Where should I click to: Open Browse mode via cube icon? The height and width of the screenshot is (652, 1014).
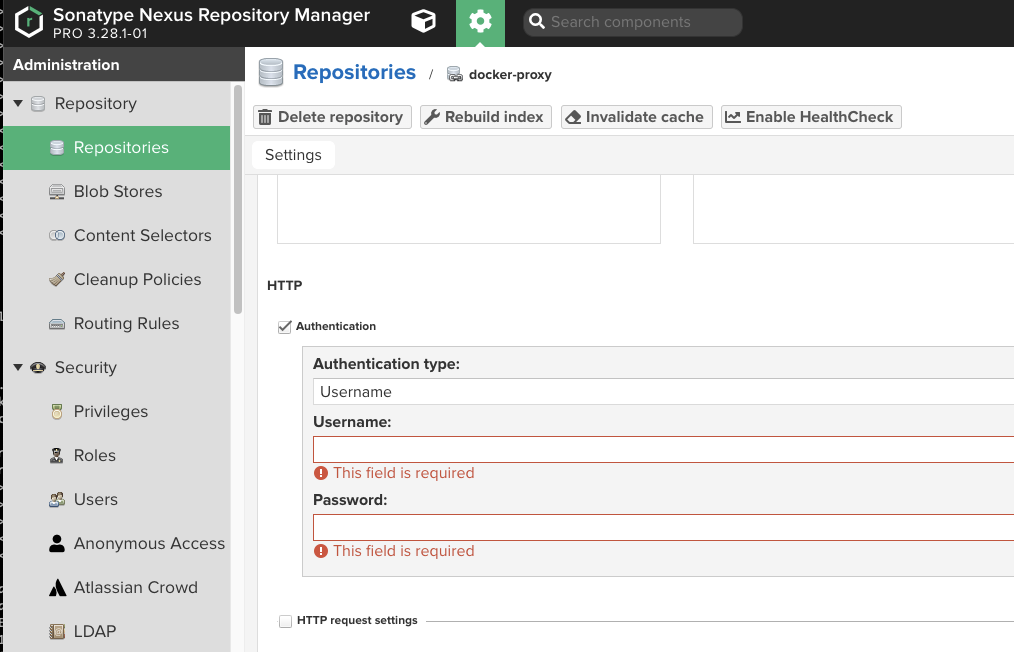click(424, 21)
